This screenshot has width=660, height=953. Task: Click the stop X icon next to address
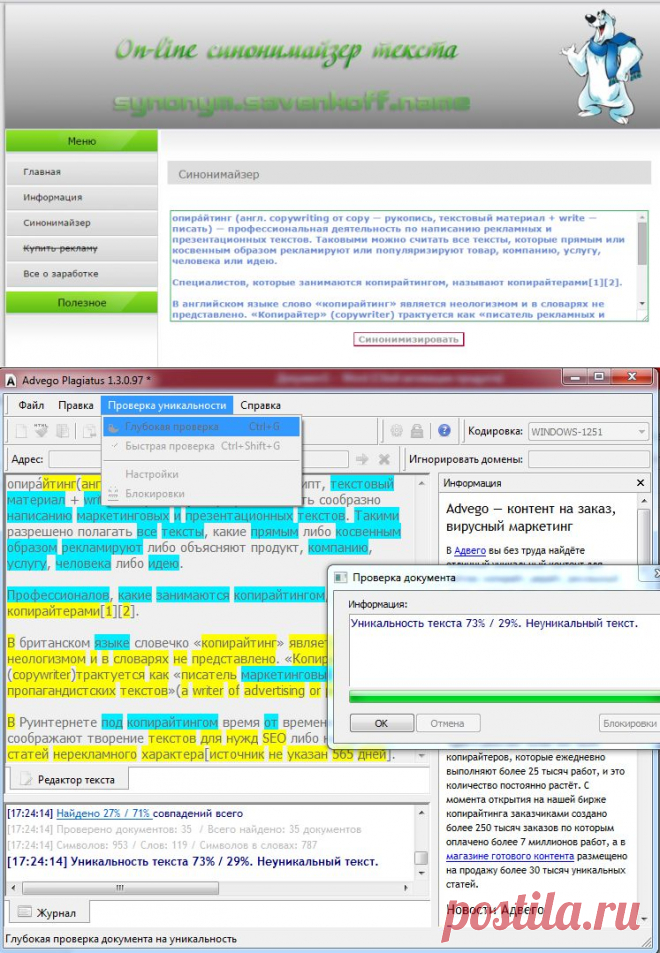(x=384, y=459)
